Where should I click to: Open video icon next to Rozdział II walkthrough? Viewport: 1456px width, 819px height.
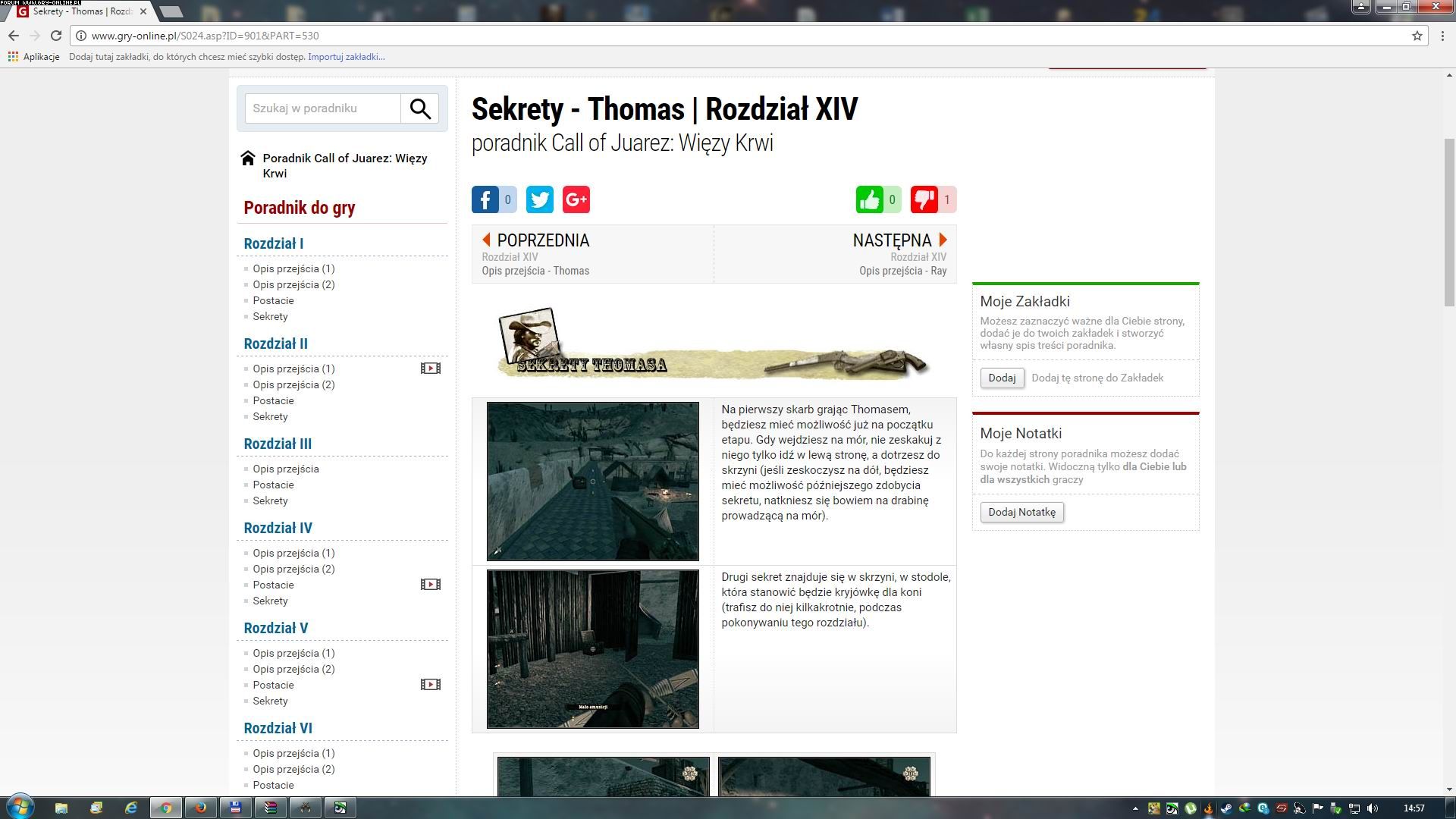click(430, 369)
